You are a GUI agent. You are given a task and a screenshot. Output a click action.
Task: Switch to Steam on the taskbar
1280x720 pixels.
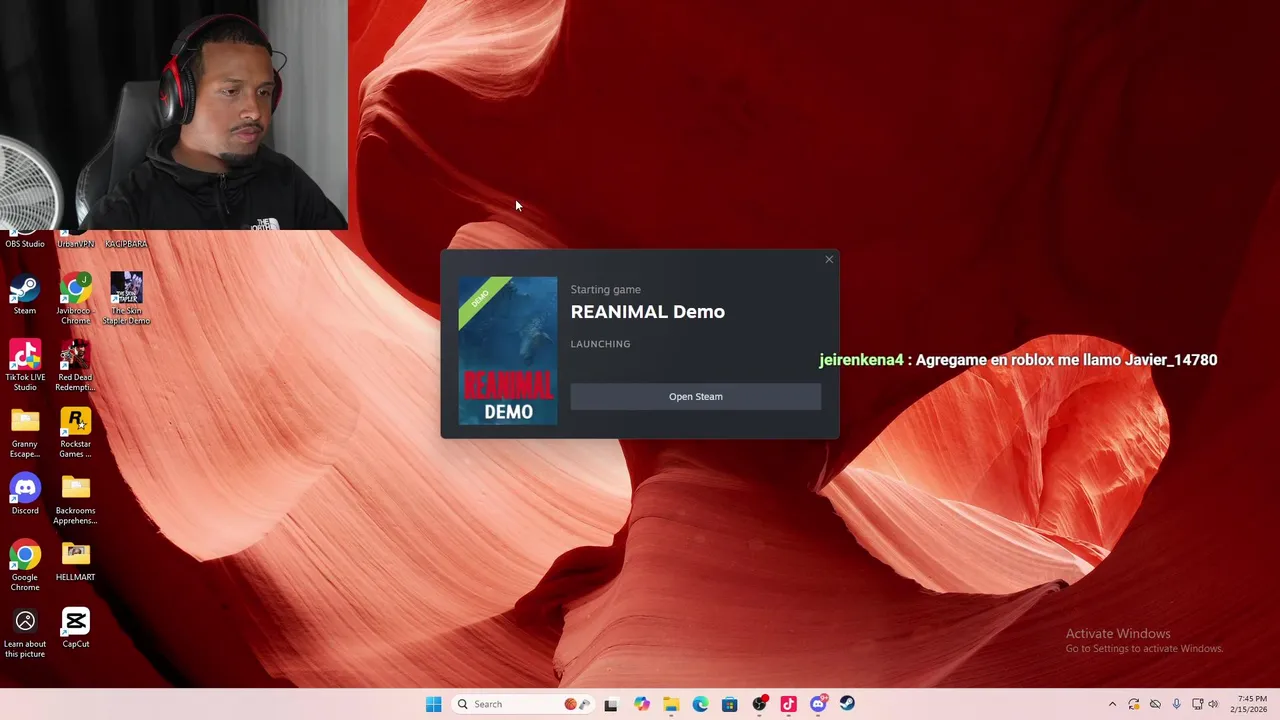[847, 704]
